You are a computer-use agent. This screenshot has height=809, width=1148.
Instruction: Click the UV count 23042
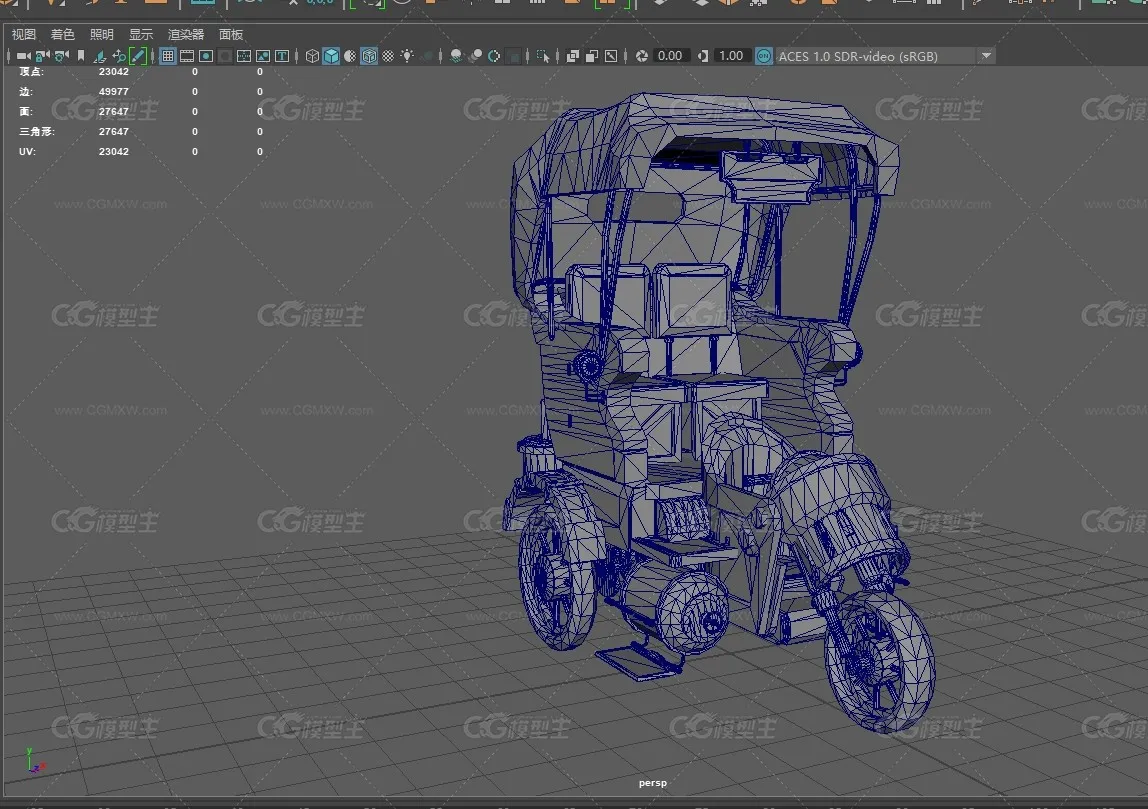pos(113,152)
